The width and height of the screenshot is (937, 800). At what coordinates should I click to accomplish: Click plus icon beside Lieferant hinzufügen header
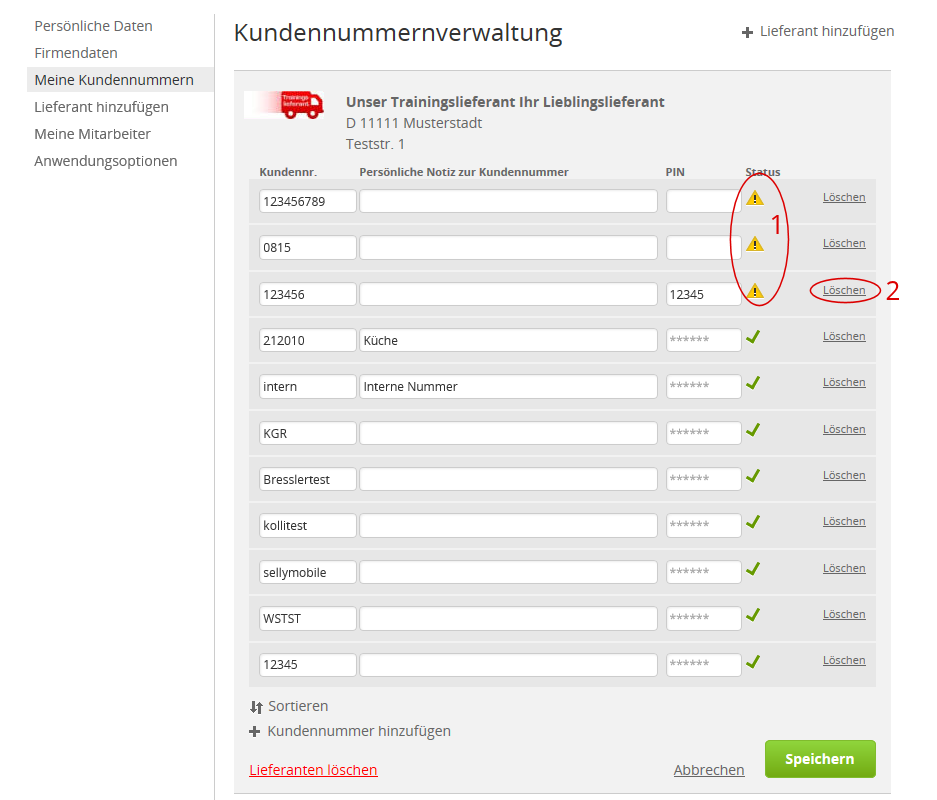tap(747, 32)
